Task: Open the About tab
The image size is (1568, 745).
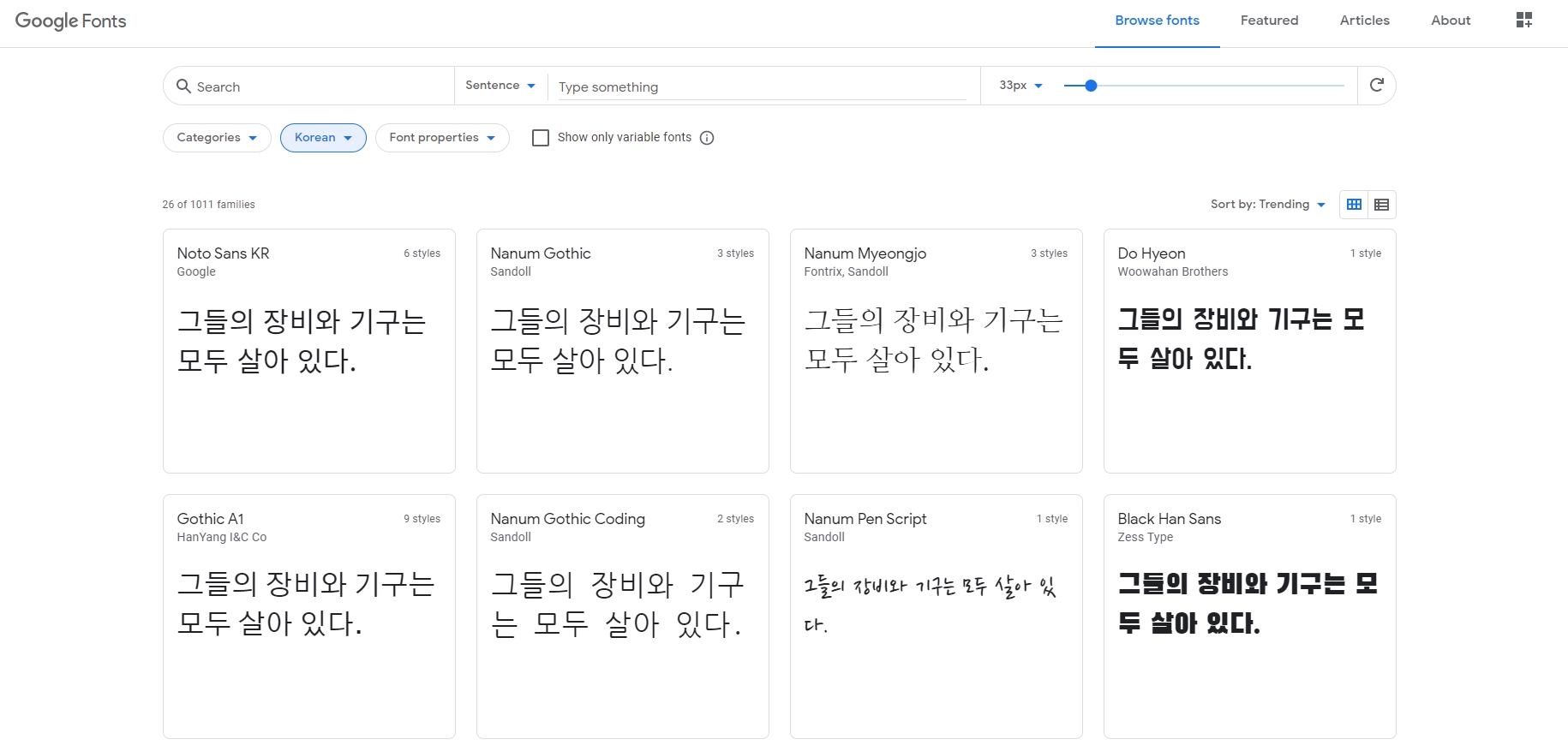Action: pyautogui.click(x=1451, y=21)
